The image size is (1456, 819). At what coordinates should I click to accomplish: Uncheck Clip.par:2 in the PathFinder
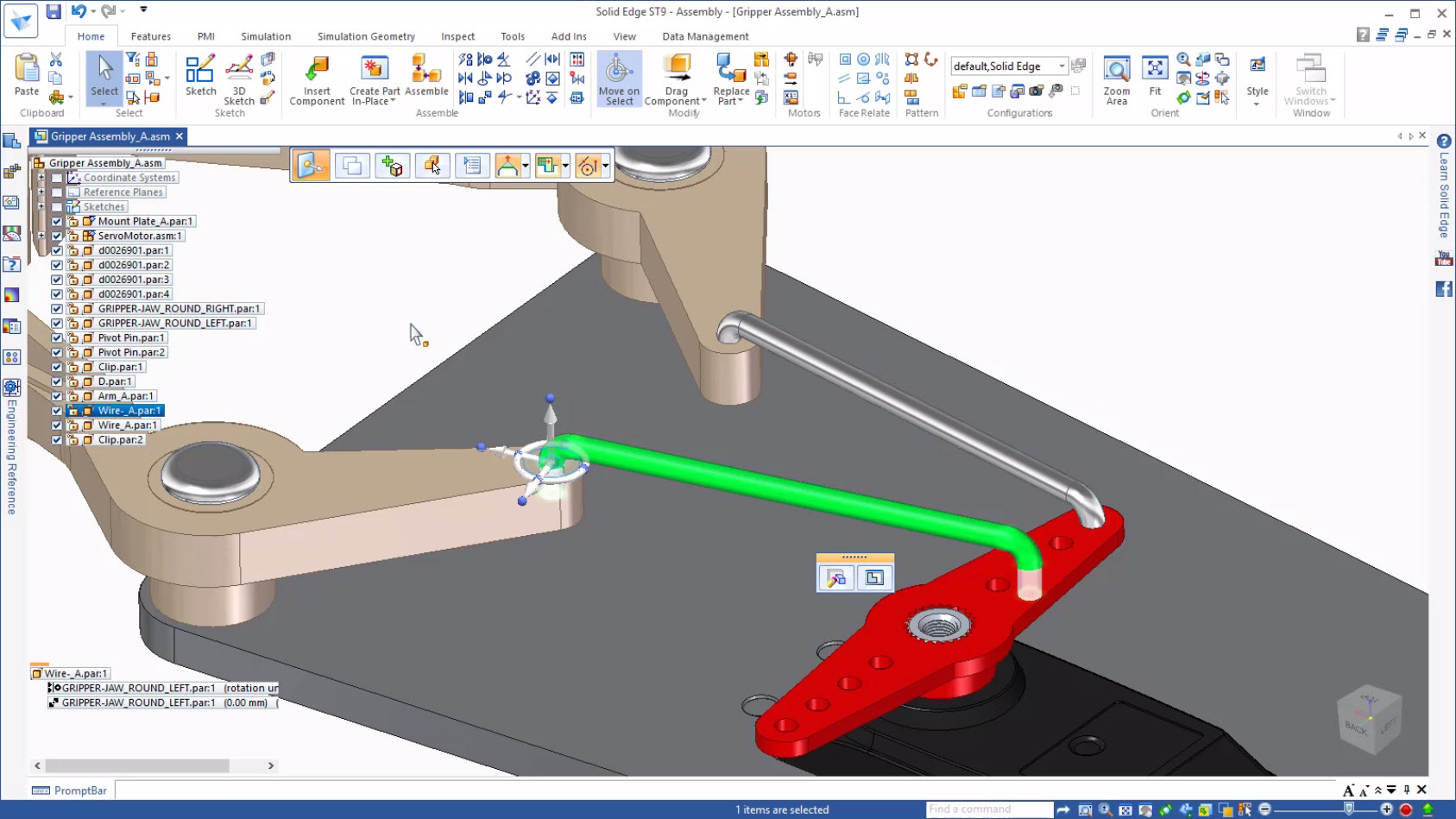[x=55, y=439]
